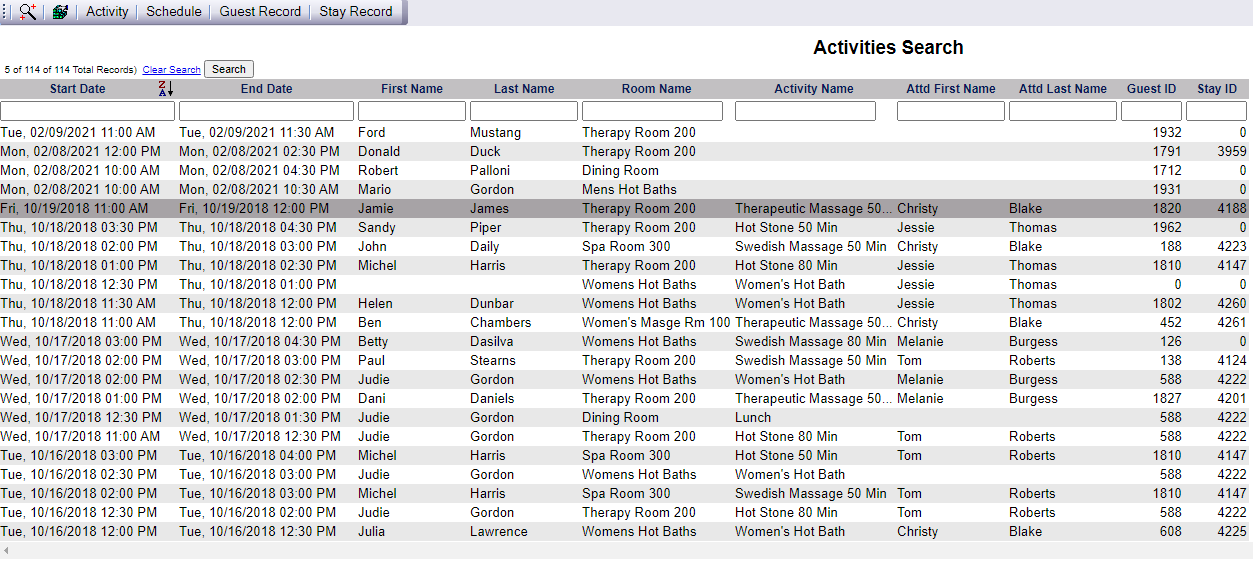Sort by the Attd Last Name header
This screenshot has width=1253, height=561.
click(1063, 89)
